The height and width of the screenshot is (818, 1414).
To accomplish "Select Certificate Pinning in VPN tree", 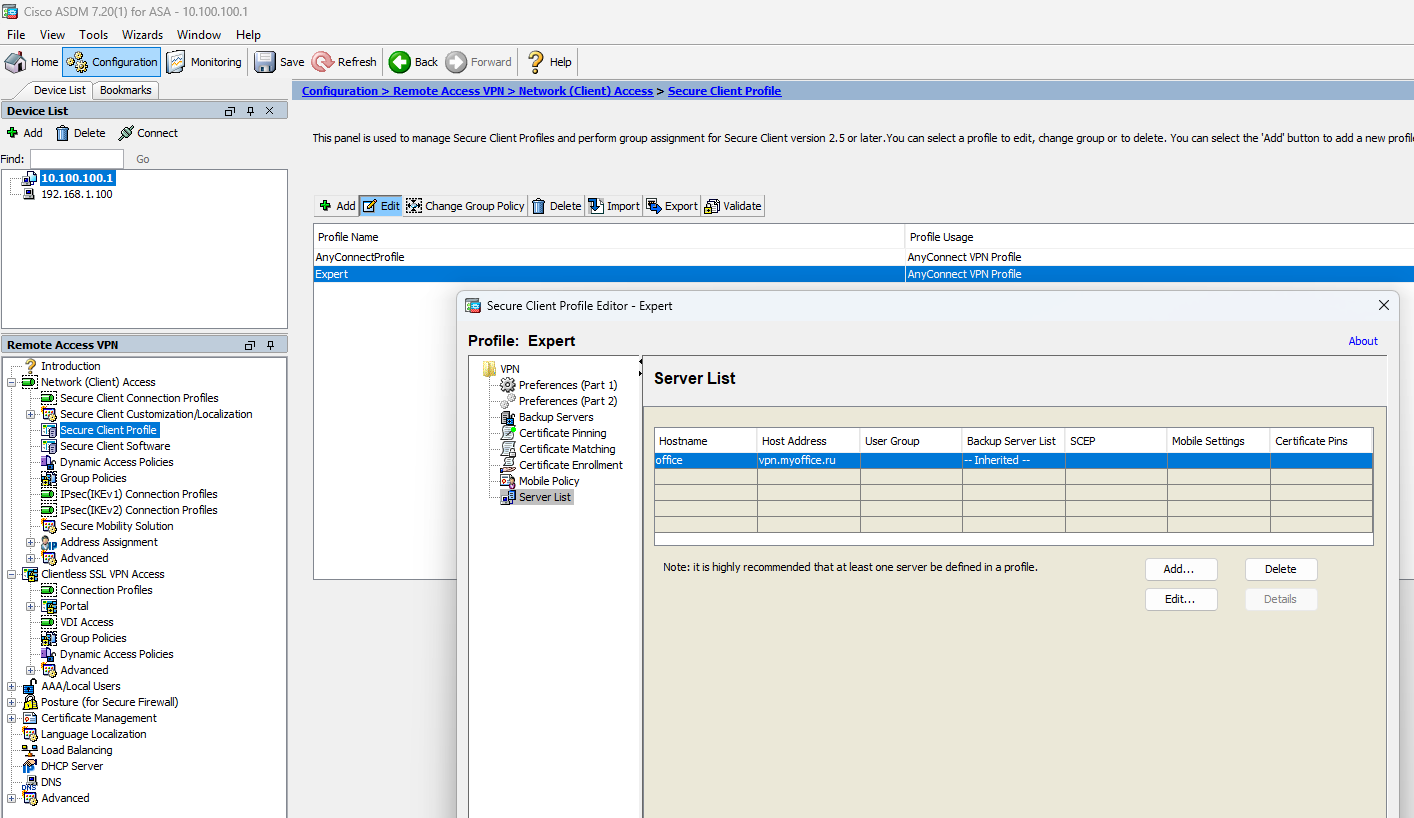I will click(x=562, y=433).
